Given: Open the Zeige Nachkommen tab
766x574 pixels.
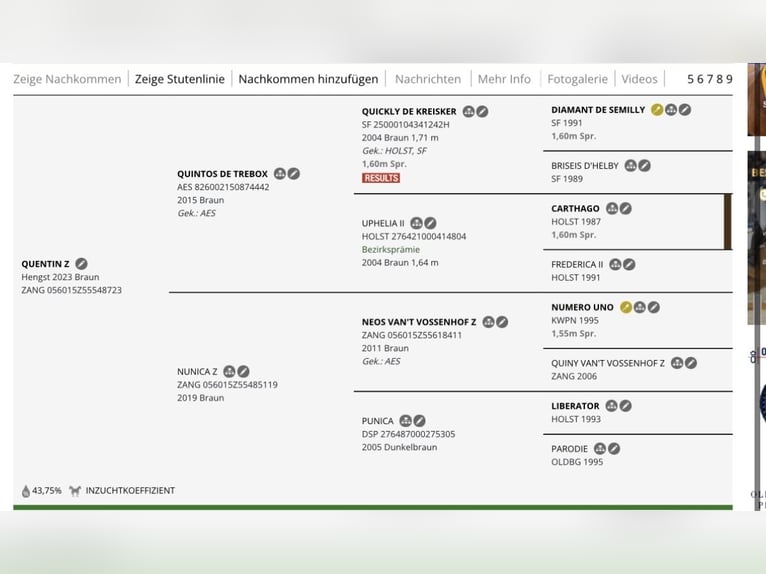Looking at the screenshot, I should tap(67, 79).
